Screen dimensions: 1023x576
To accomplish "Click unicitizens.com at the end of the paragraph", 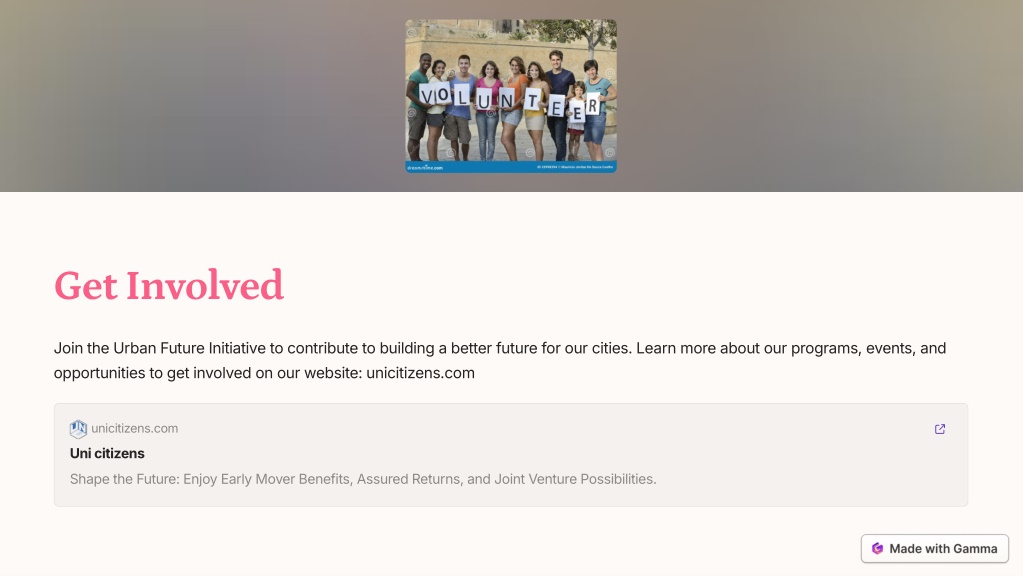I will coord(420,373).
